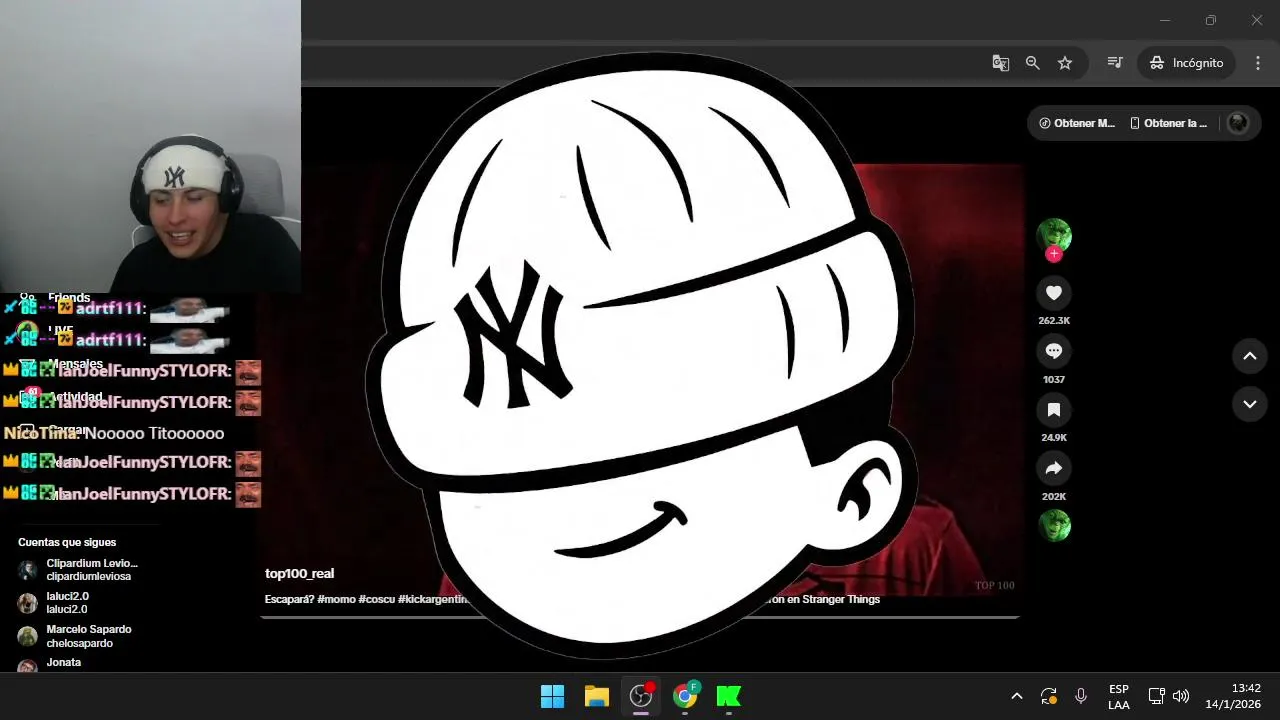The width and height of the screenshot is (1280, 720).
Task: Open the Jonata followed account
Action: [x=50, y=663]
